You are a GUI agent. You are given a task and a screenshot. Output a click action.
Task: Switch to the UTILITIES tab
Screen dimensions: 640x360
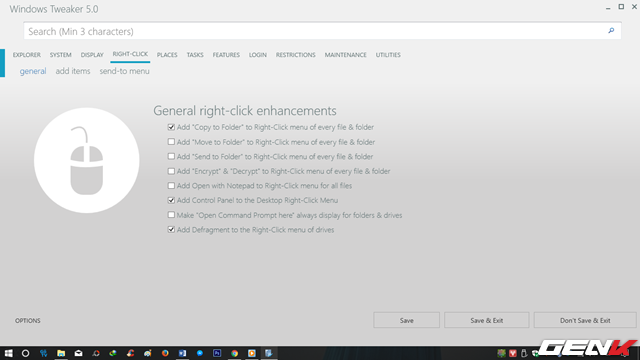click(x=388, y=55)
